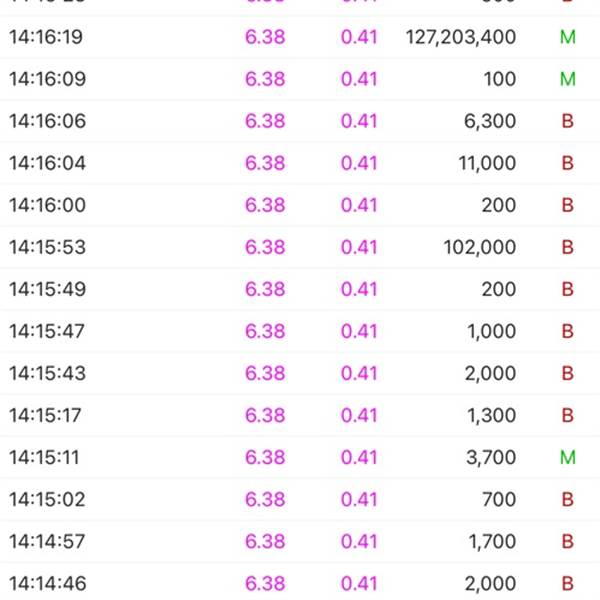Select the 1,300 volume trade
The height and width of the screenshot is (600, 600).
[x=491, y=415]
